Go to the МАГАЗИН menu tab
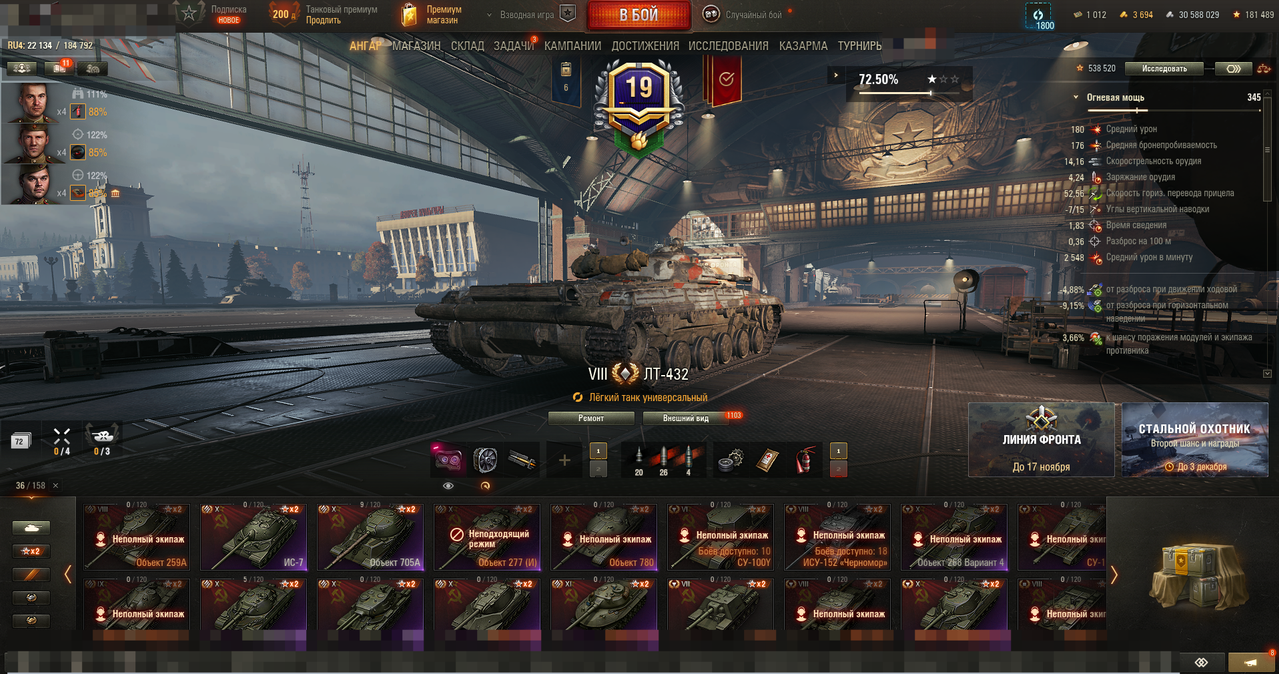This screenshot has height=674, width=1279. (416, 46)
